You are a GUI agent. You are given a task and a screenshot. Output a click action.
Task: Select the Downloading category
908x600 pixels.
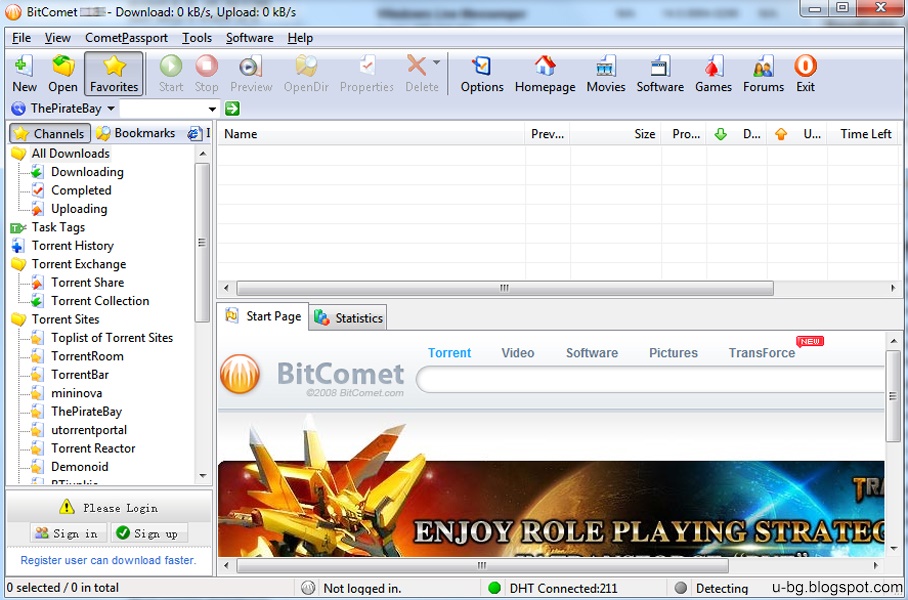pos(87,172)
